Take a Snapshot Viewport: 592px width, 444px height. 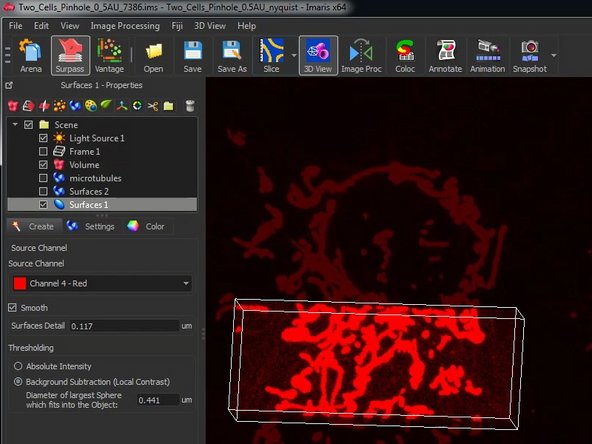(x=530, y=56)
